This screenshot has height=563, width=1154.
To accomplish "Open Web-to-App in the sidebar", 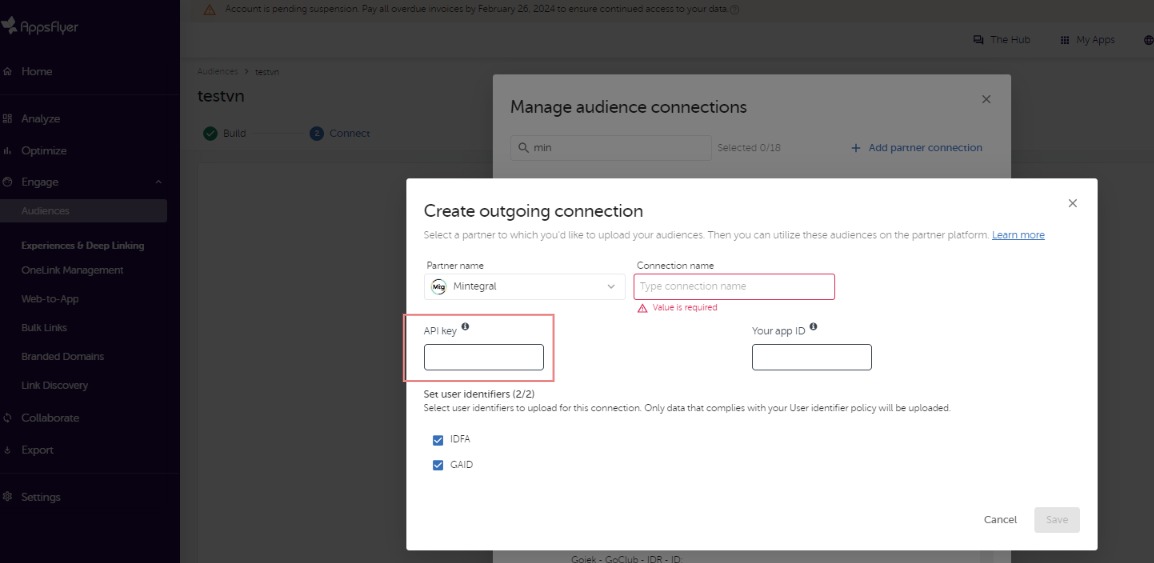I will pyautogui.click(x=50, y=299).
